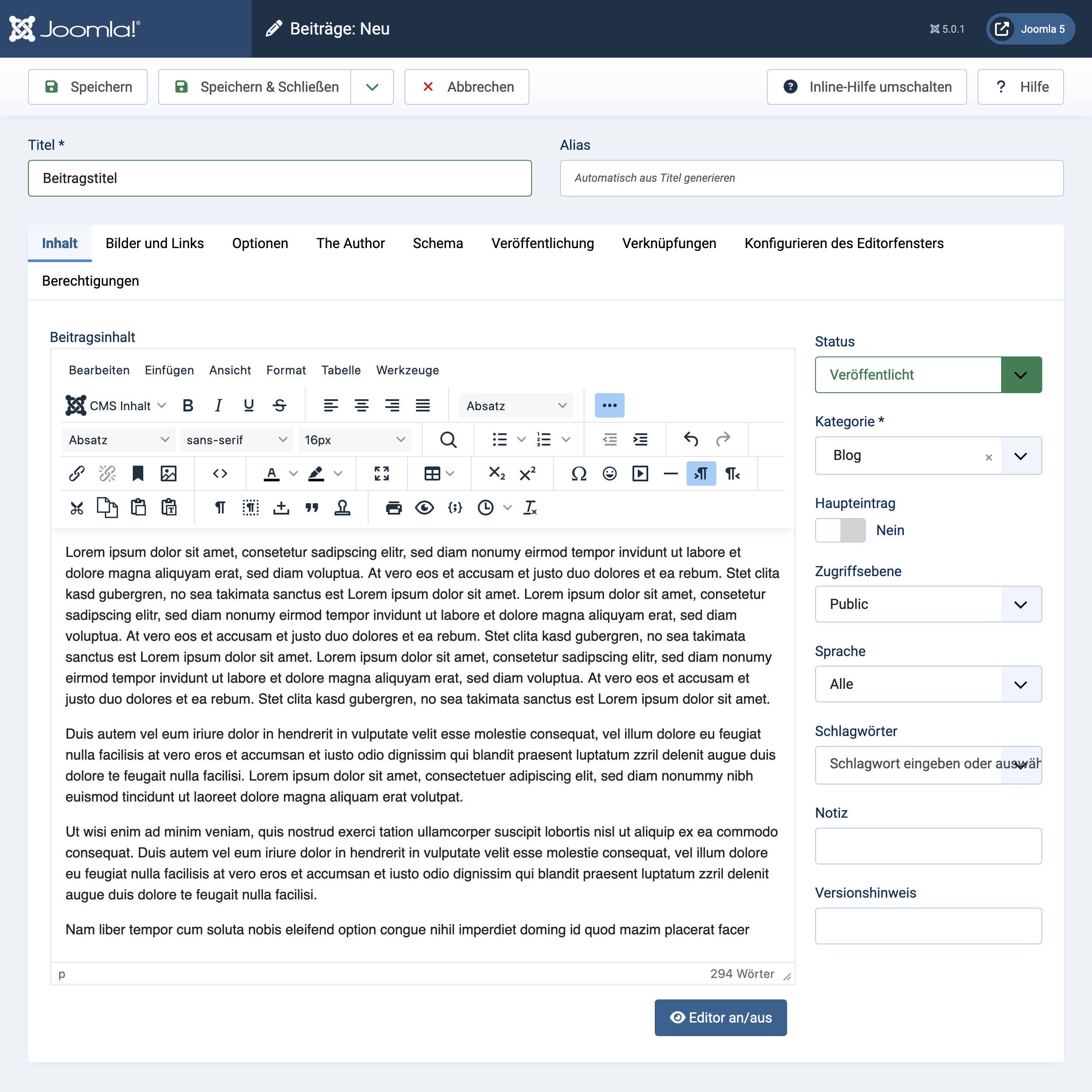
Task: Open the Veröffentlichung tab
Action: click(x=542, y=243)
